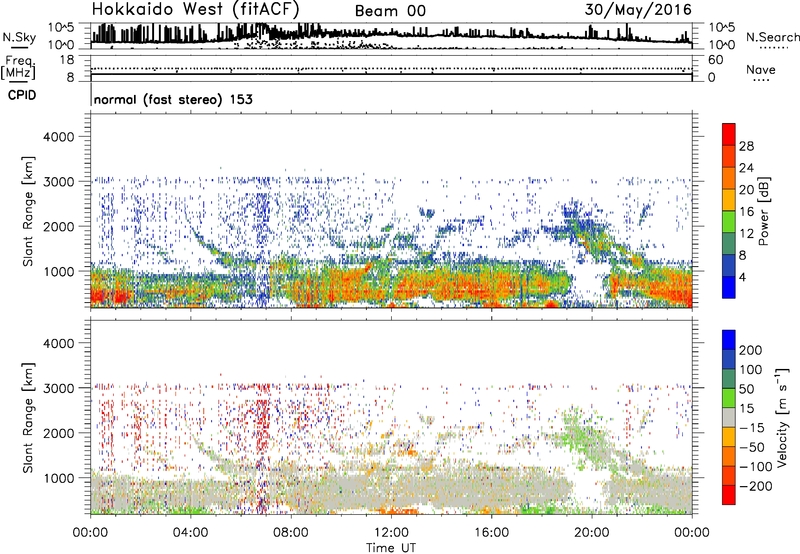Click the "-200" Velocity colorbar value
Image resolution: width=800 pixels, height=554 pixels.
coord(756,486)
